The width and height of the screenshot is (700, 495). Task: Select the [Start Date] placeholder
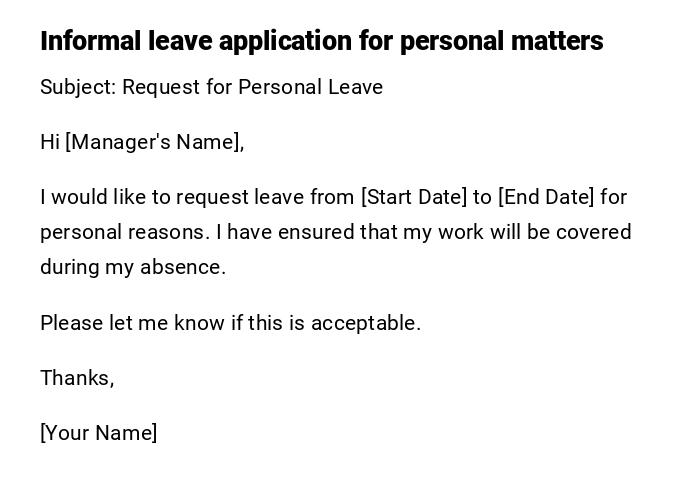pyautogui.click(x=413, y=197)
